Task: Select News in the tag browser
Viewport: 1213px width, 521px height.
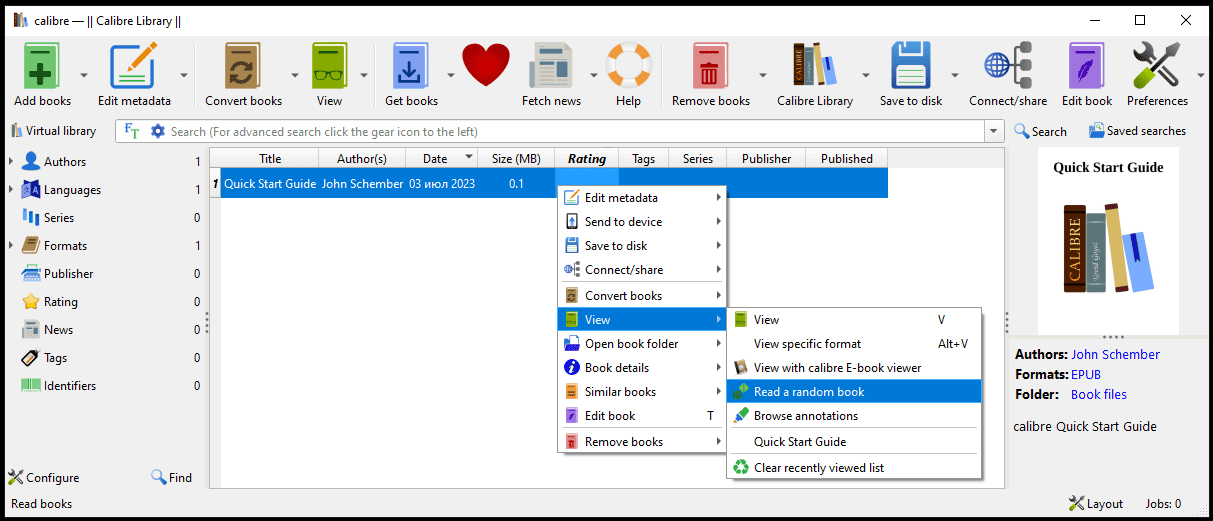Action: click(58, 329)
